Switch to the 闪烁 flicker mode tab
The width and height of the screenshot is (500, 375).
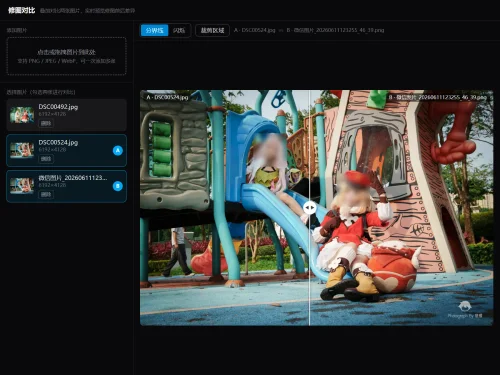[179, 30]
